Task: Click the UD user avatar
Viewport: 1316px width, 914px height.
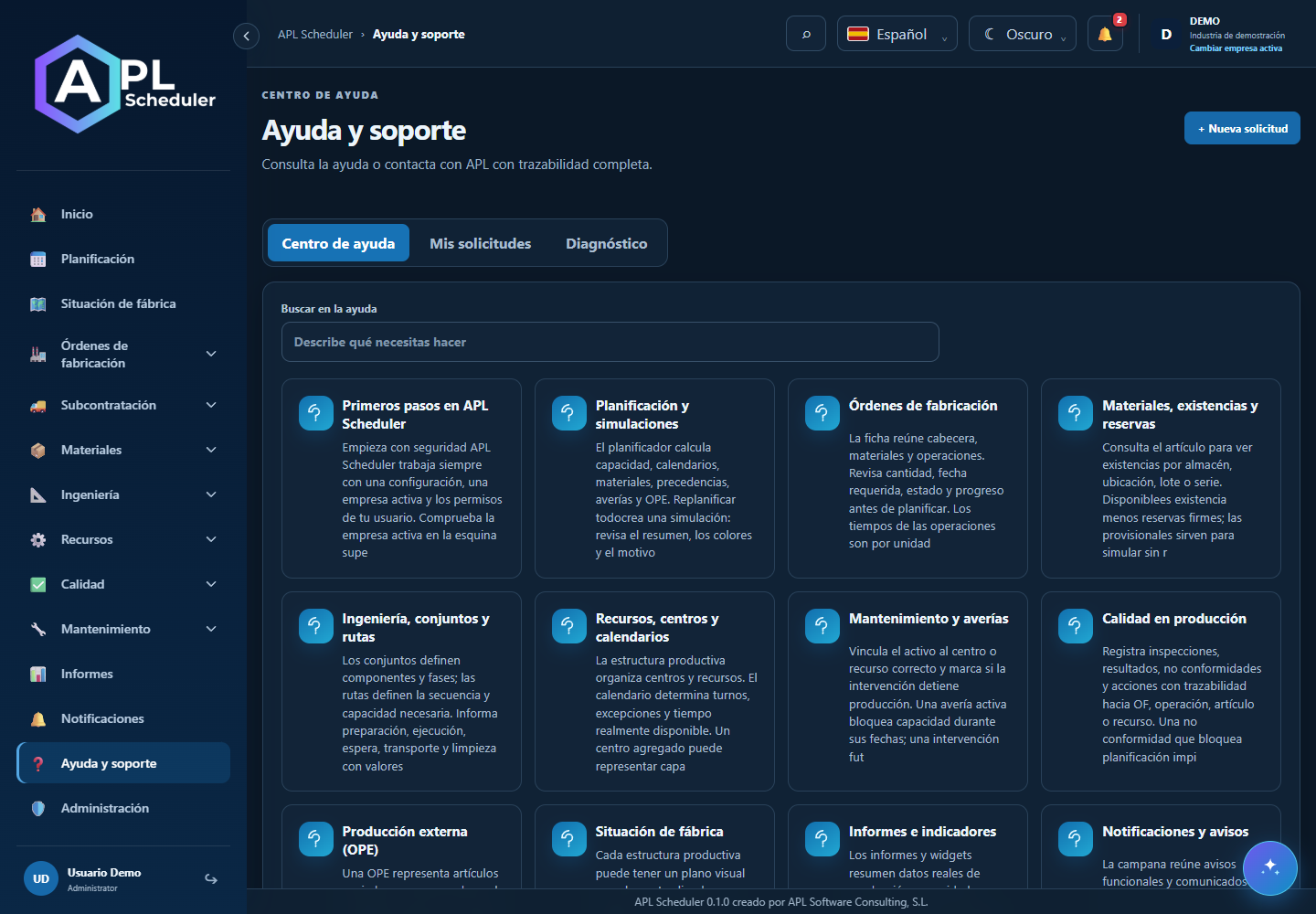Action: [x=41, y=879]
